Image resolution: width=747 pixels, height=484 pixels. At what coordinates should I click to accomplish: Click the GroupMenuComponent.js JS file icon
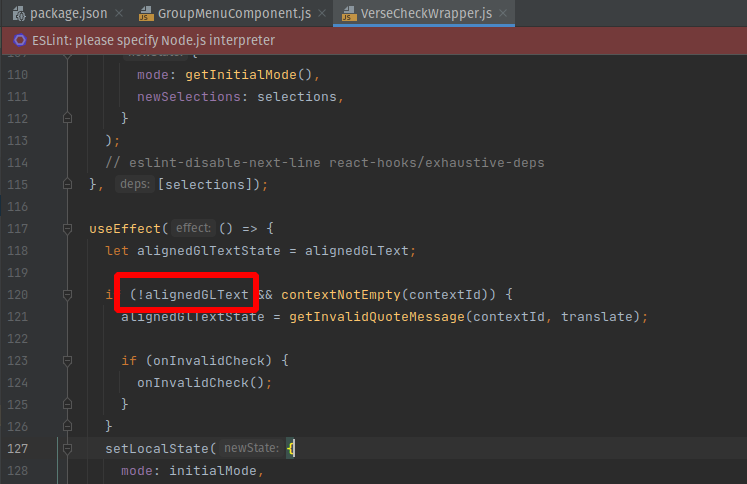[146, 14]
